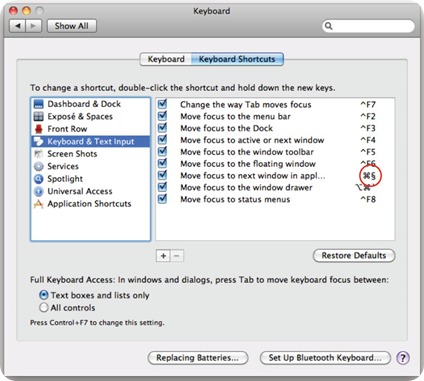
Task: Uncheck 'Change the way Tab moves focus'
Action: click(x=162, y=104)
